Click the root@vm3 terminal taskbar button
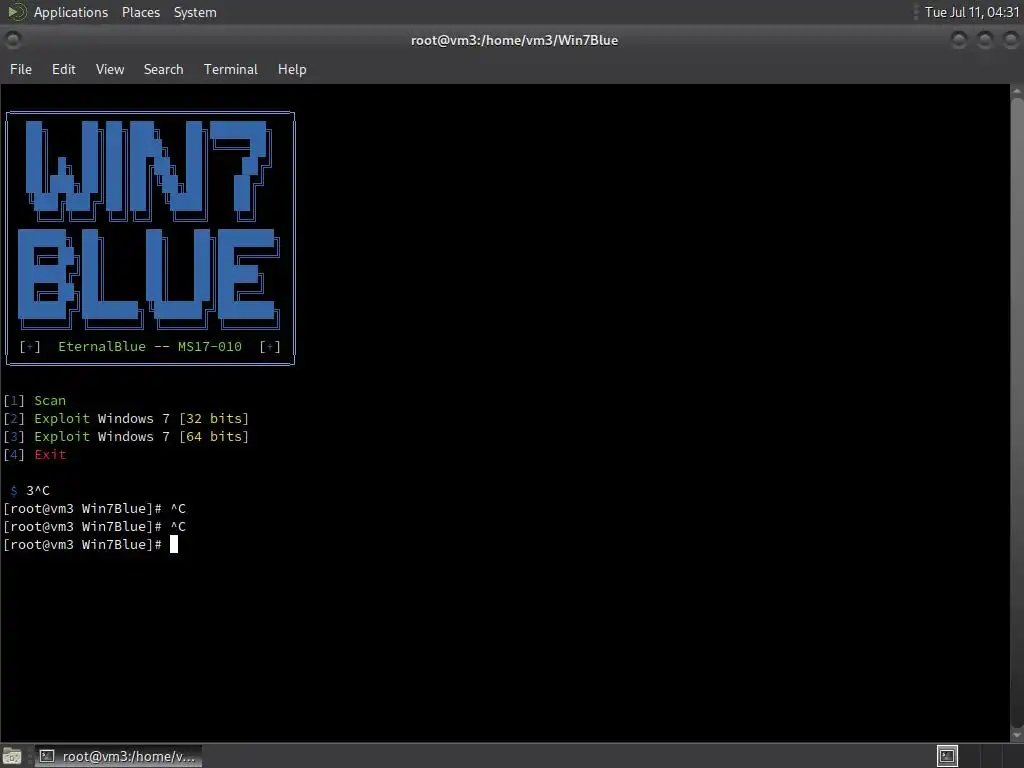Screen dimensions: 1024x768 (x=118, y=756)
